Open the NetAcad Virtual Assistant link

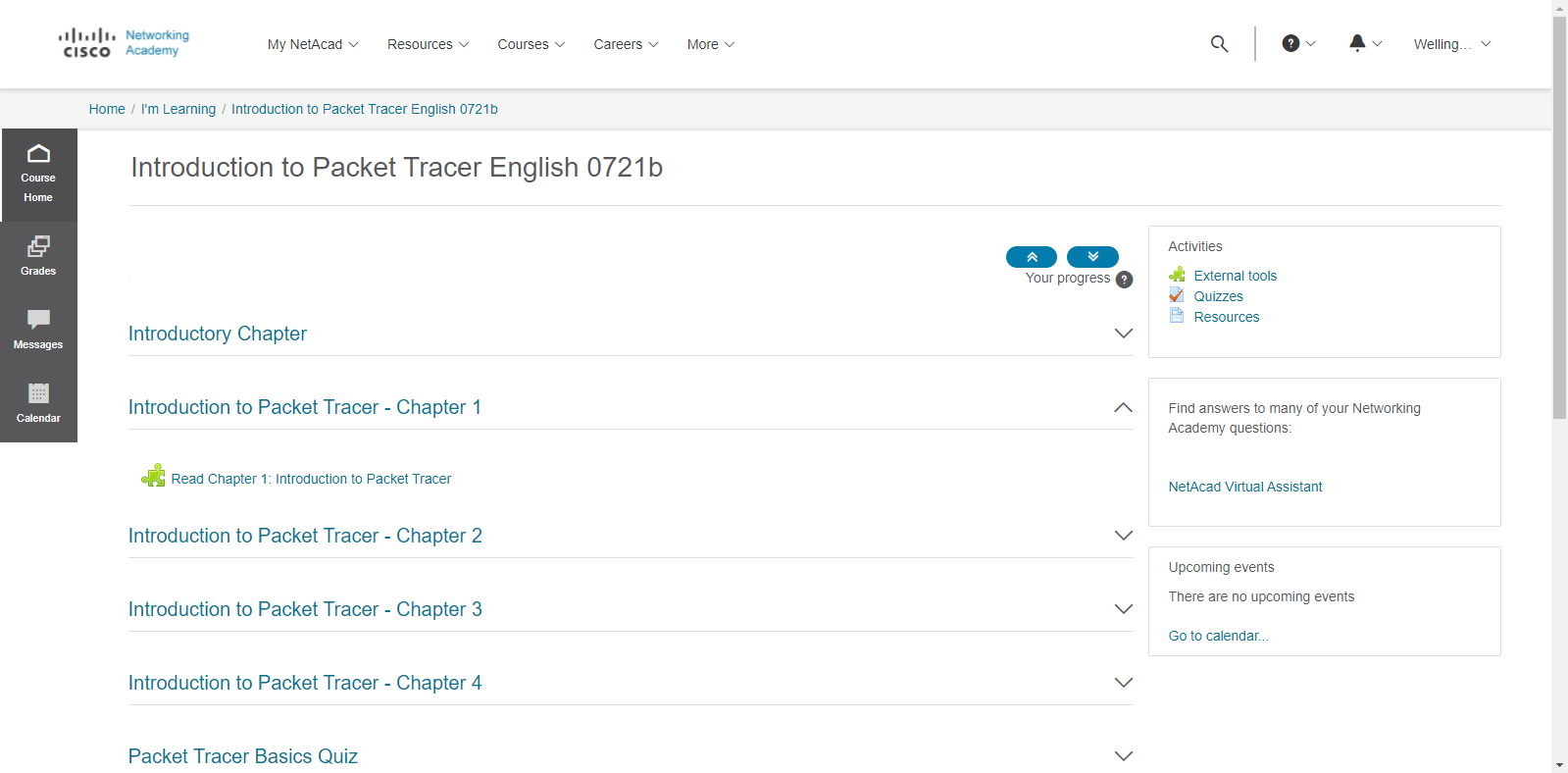[1245, 487]
